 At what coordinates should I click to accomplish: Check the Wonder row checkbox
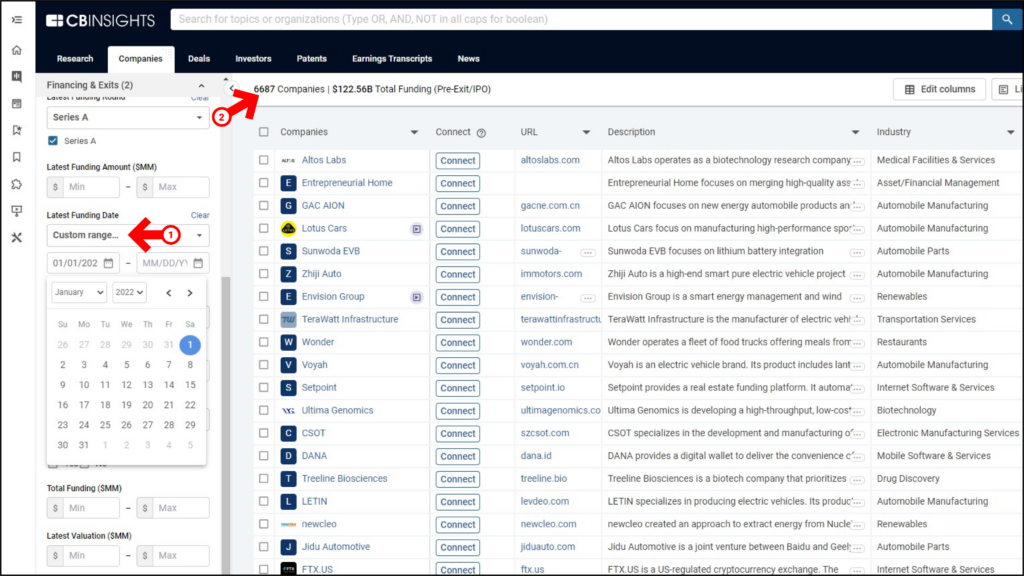[x=264, y=342]
